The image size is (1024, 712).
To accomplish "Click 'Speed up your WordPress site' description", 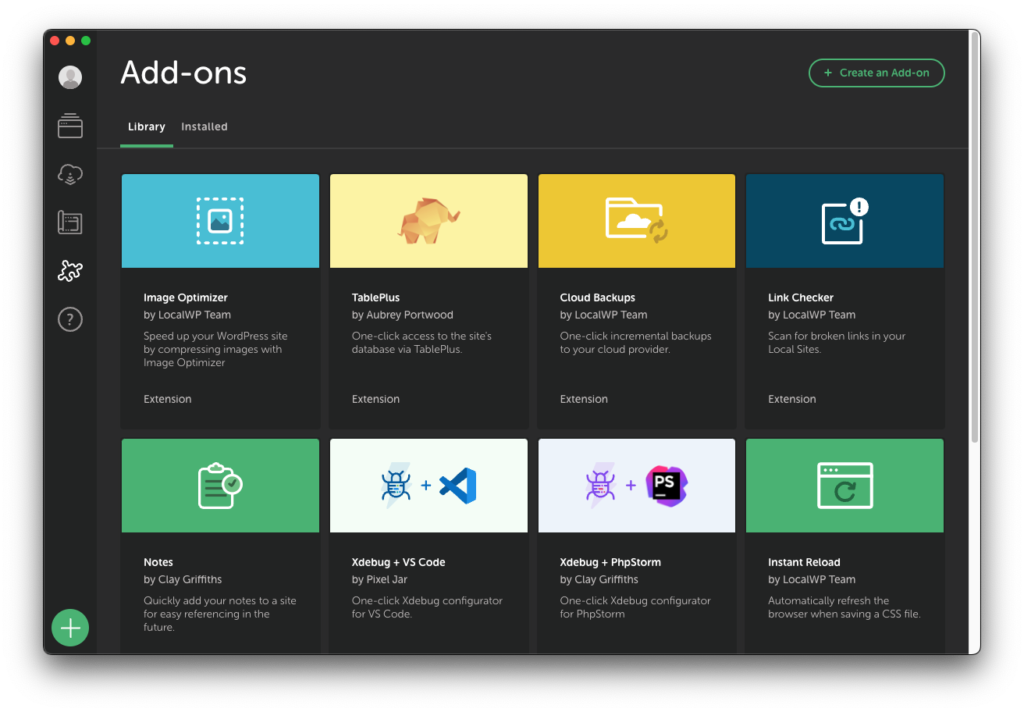I will 216,349.
